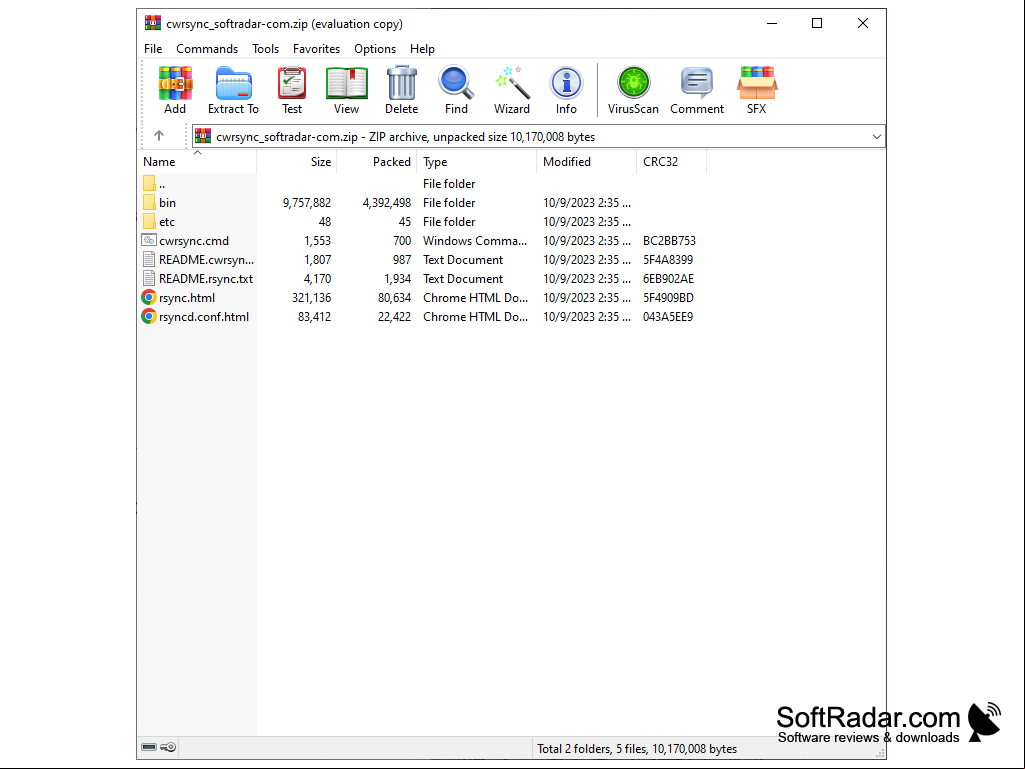Click the key password icon in status bar

tap(168, 747)
